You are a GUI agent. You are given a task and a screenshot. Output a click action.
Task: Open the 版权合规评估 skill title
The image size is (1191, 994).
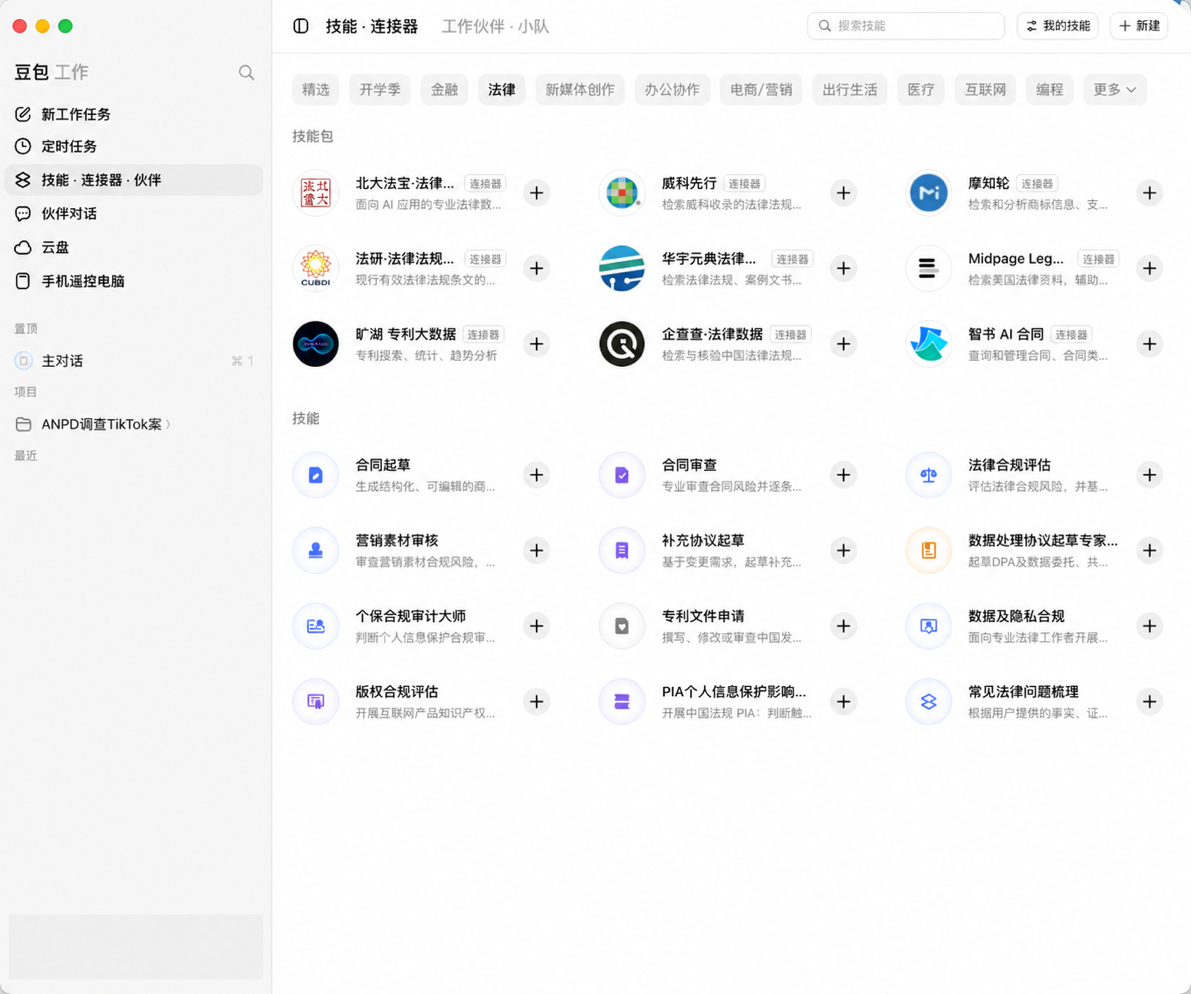point(396,692)
